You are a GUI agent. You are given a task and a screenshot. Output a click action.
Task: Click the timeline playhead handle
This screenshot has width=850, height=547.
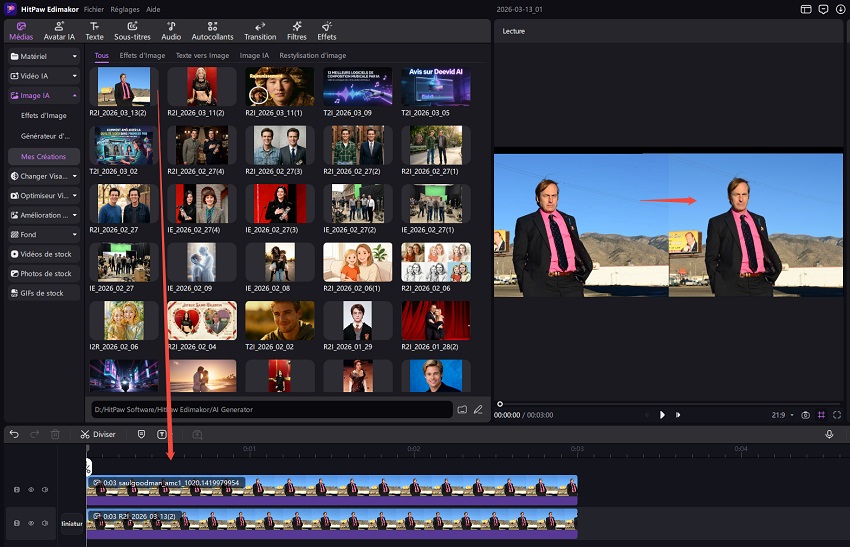click(x=88, y=466)
